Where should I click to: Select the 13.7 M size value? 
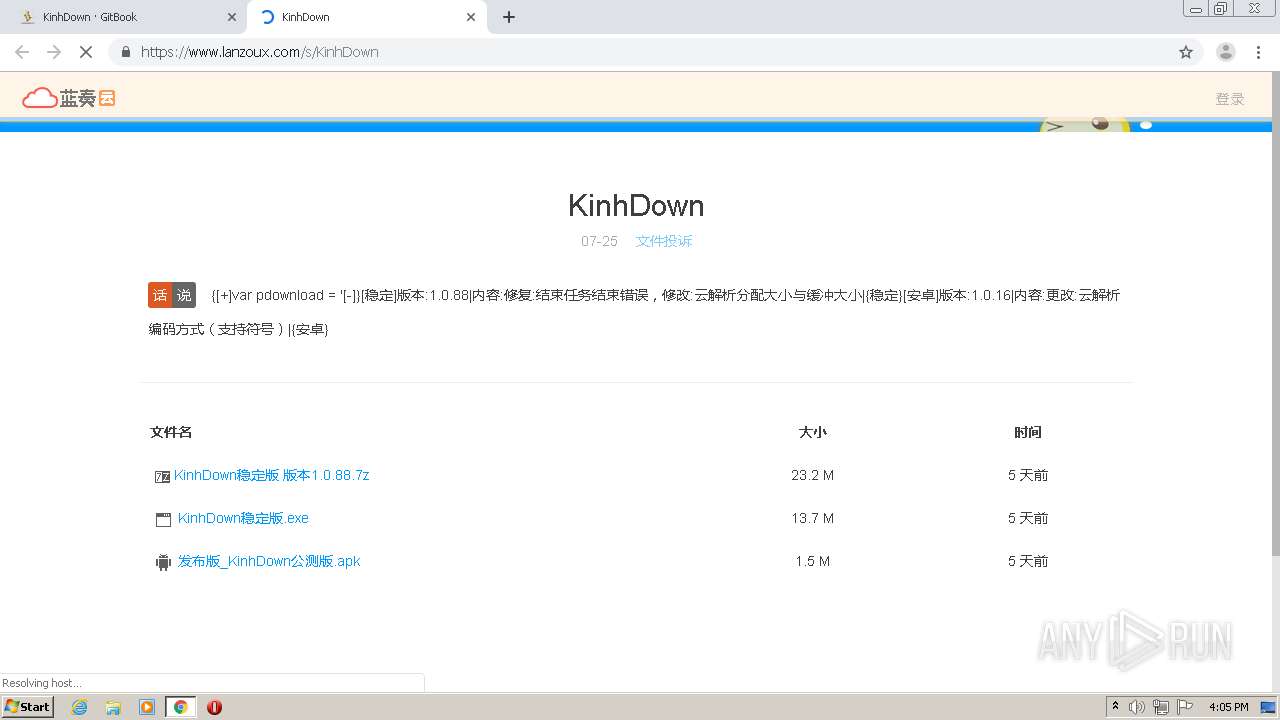812,518
